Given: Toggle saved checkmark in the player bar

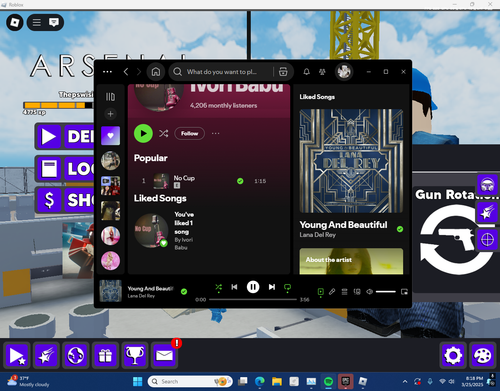Looking at the screenshot, I should tap(184, 292).
